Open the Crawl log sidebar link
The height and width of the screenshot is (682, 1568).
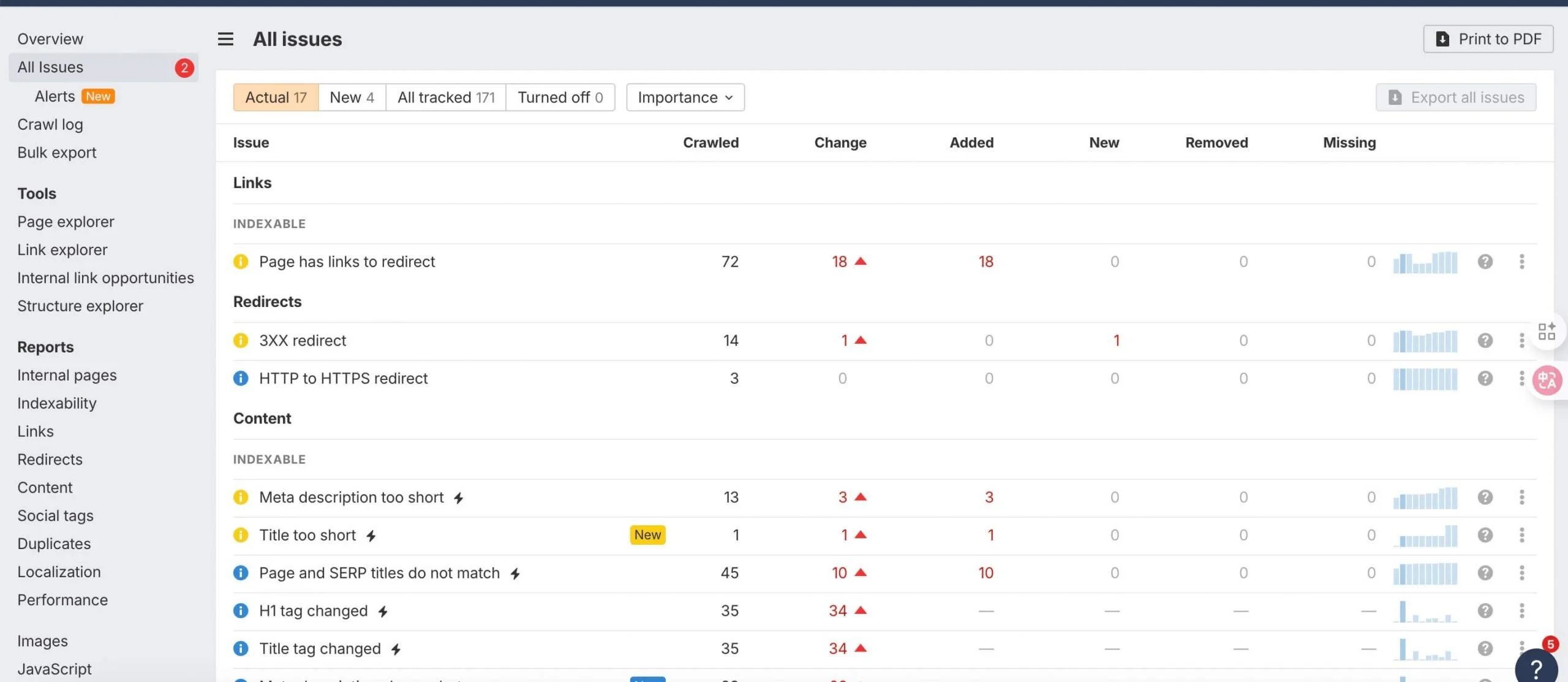click(50, 124)
